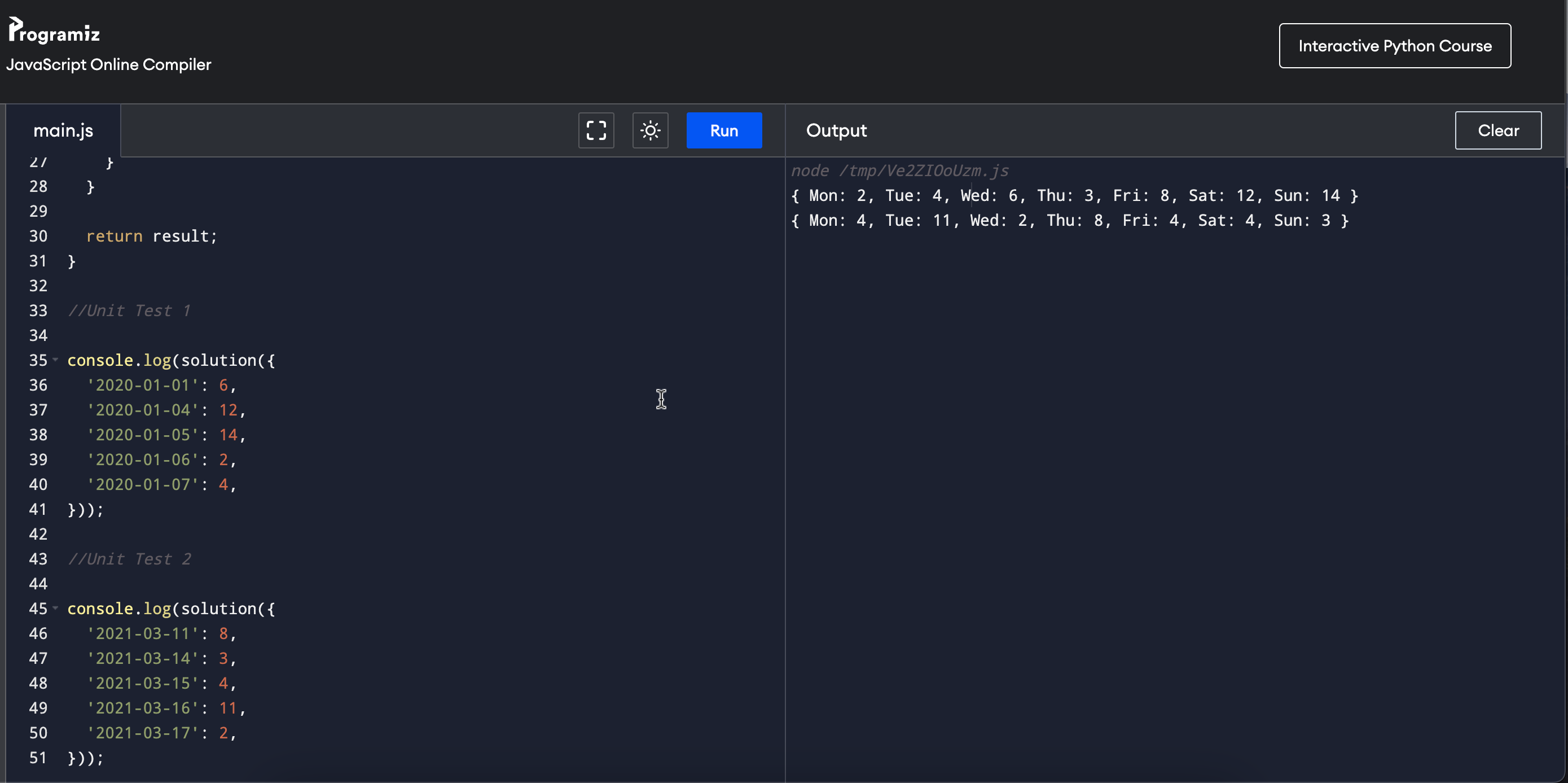Collapse the code fold arrow on line 45

(x=55, y=608)
